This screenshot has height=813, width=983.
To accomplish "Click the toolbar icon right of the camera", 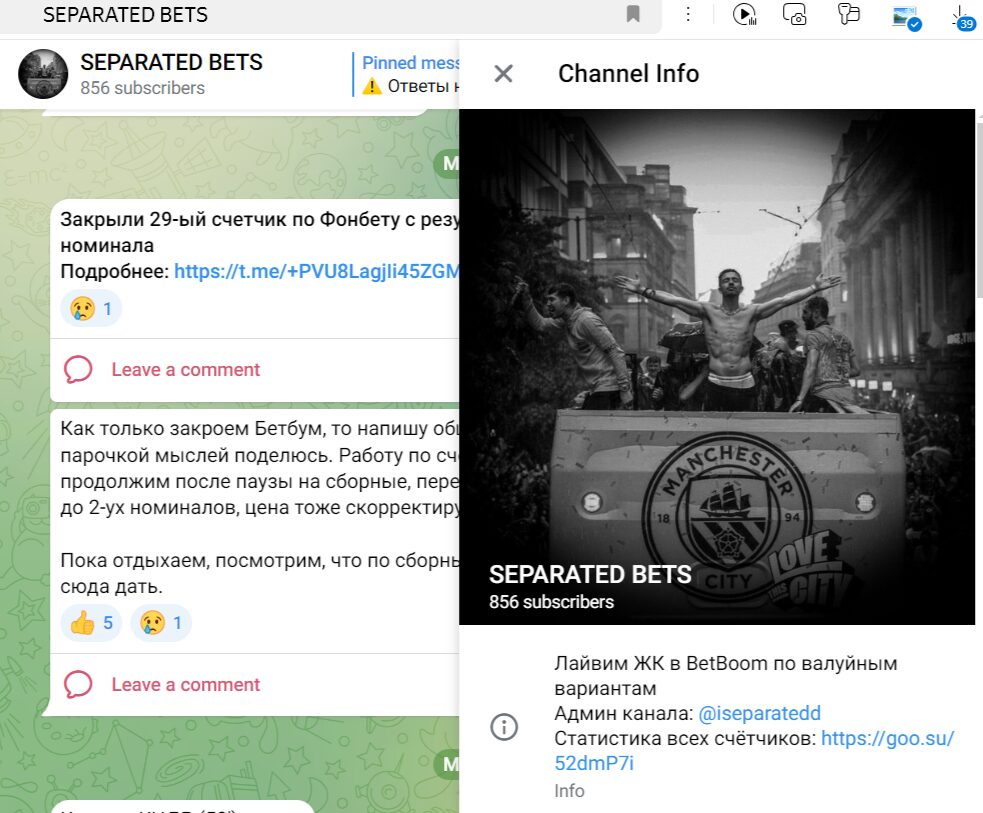I will 848,14.
